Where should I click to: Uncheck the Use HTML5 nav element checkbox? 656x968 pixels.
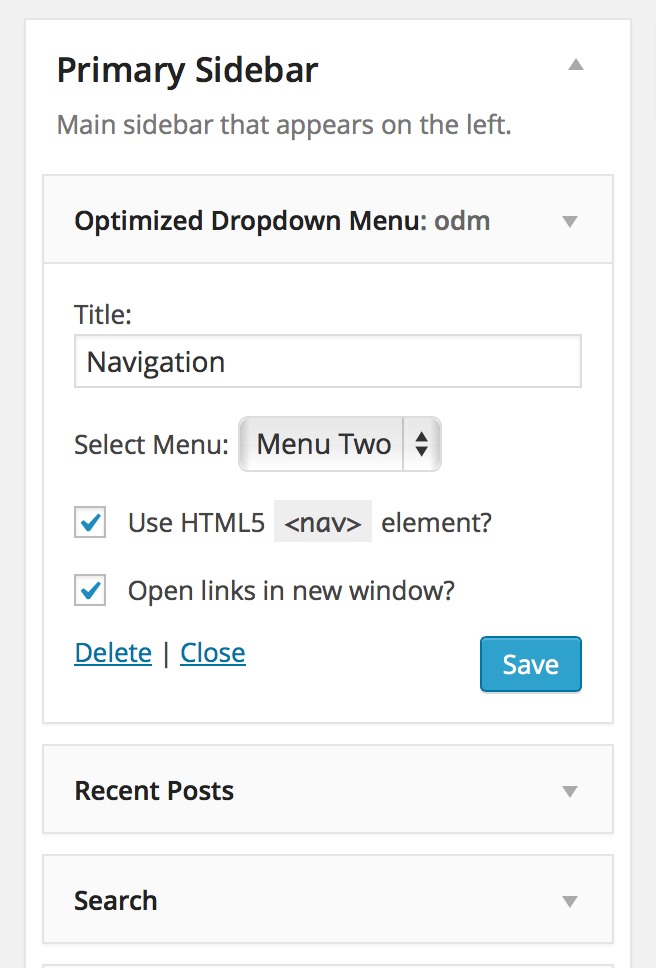pos(90,522)
